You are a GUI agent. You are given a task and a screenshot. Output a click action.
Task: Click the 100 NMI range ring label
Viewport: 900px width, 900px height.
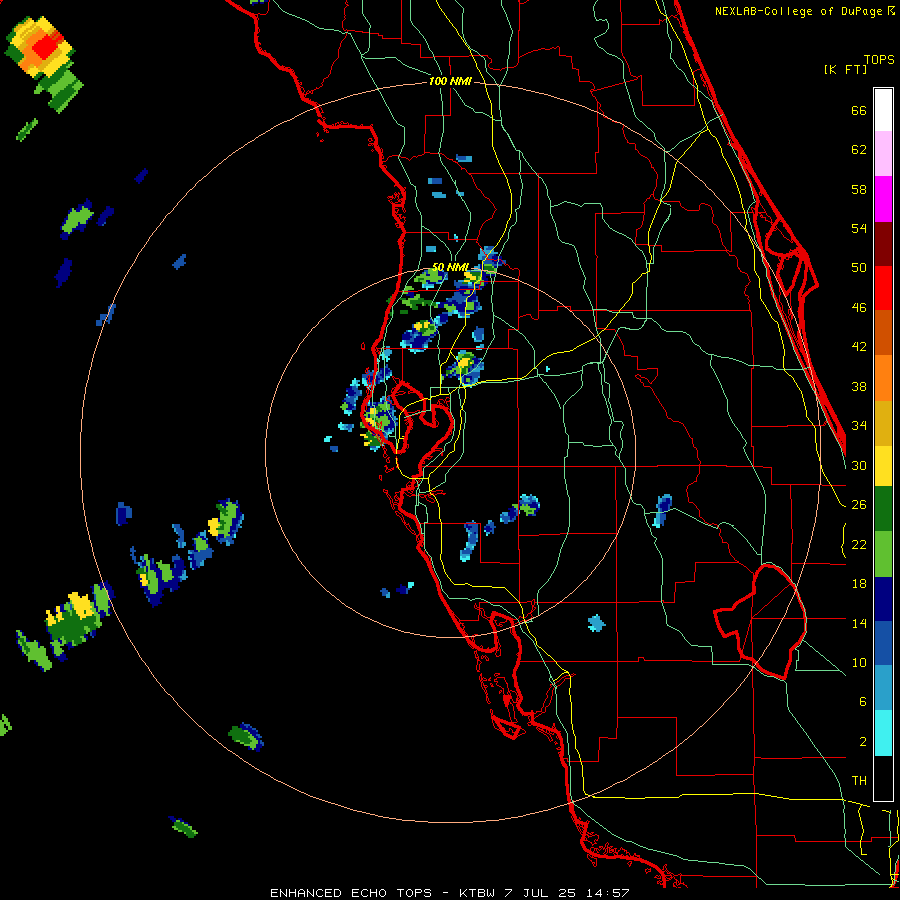click(450, 82)
